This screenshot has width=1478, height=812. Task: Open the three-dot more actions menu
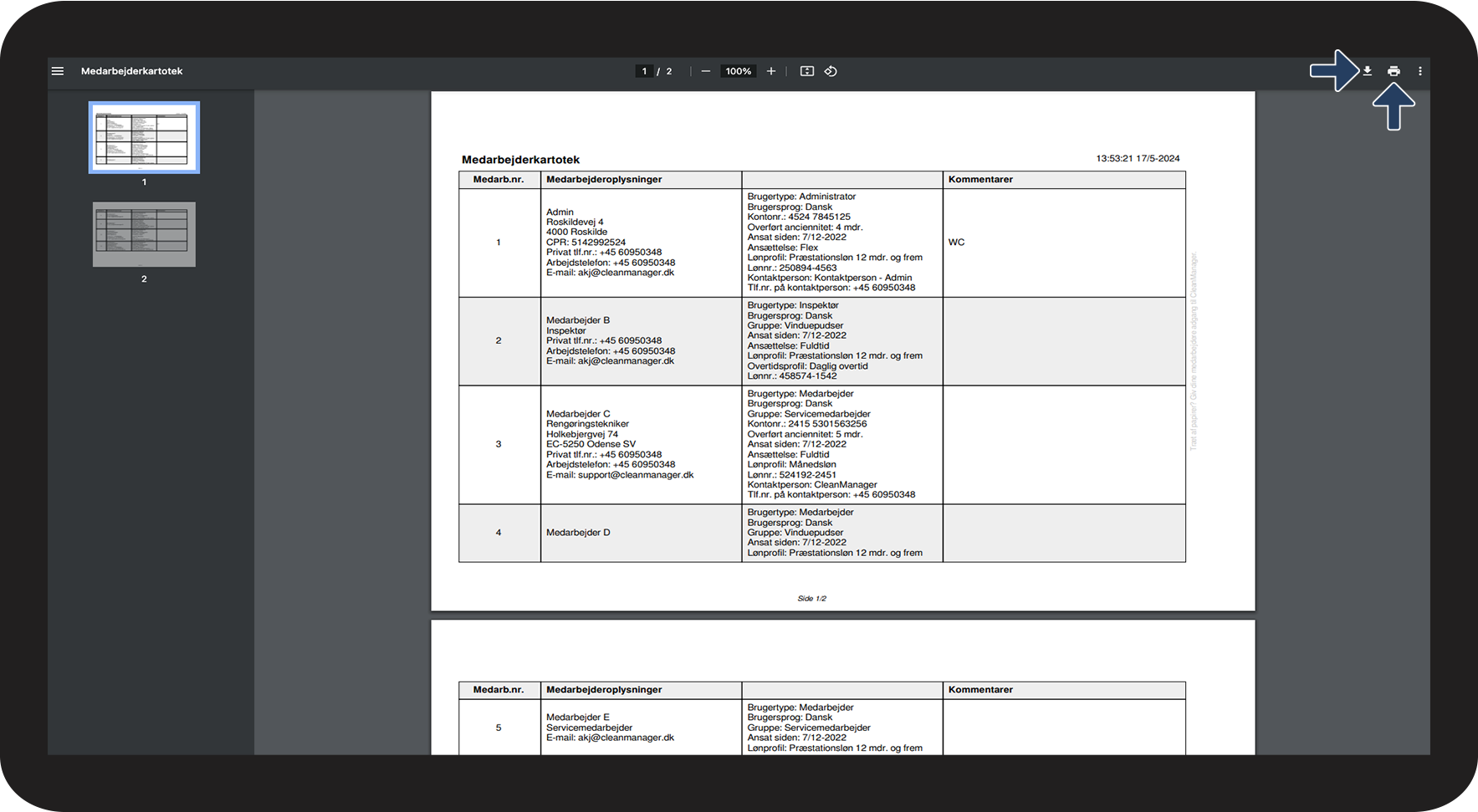[x=1419, y=71]
